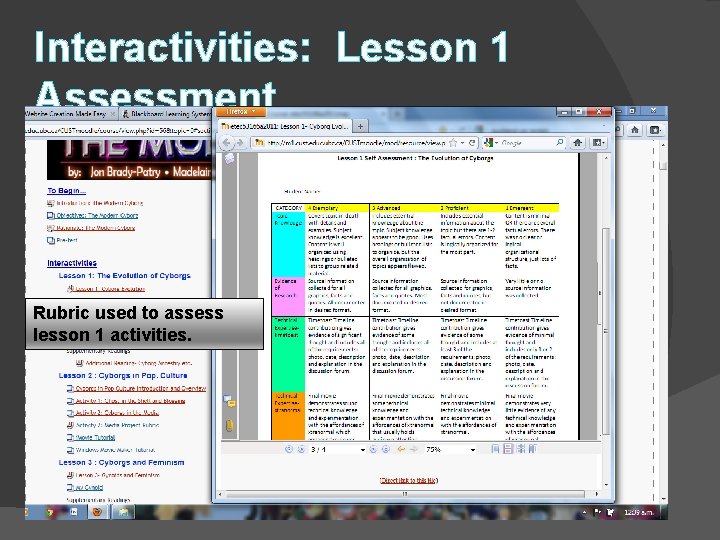Screen dimensions: 720x540
Task: Click the Chrome icon in taskbar
Action: (50, 512)
